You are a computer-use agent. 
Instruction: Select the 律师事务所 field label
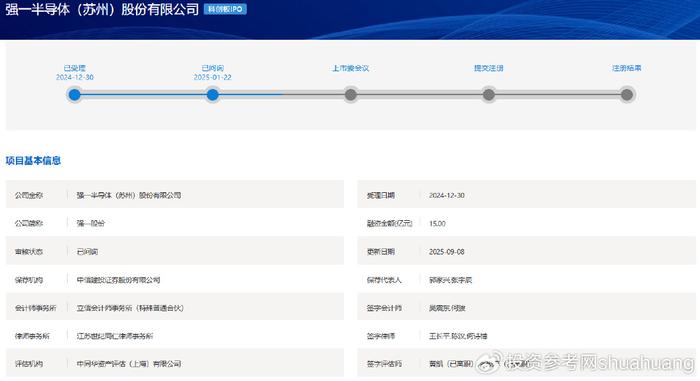coord(32,336)
